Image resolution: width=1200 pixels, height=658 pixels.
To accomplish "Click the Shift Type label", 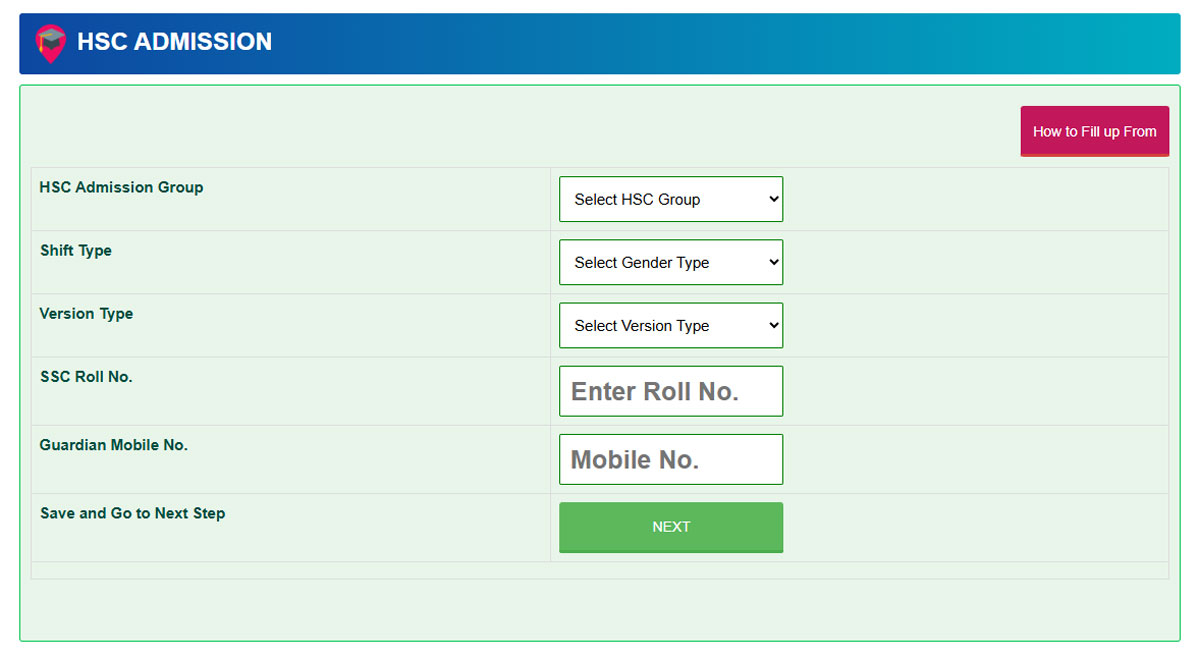I will 76,250.
